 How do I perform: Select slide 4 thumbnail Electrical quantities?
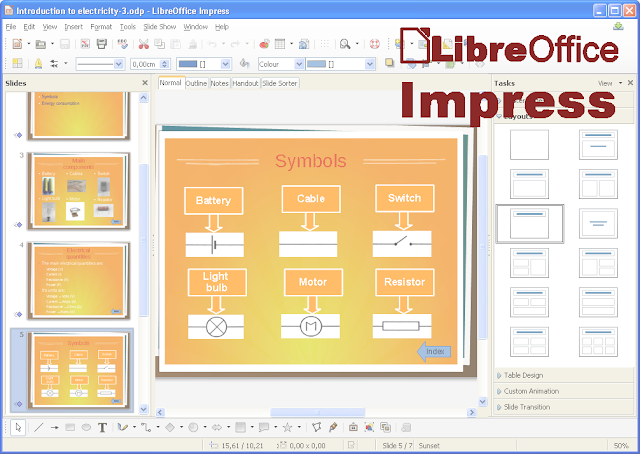(x=78, y=280)
